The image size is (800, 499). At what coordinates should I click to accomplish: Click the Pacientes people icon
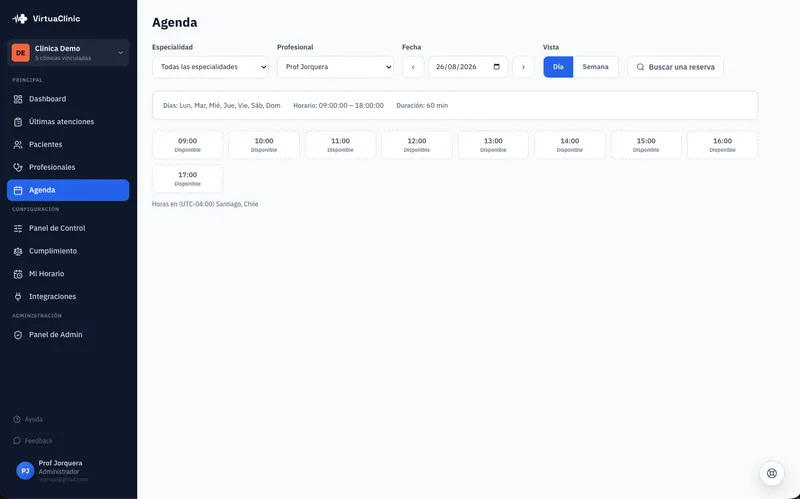pos(18,144)
